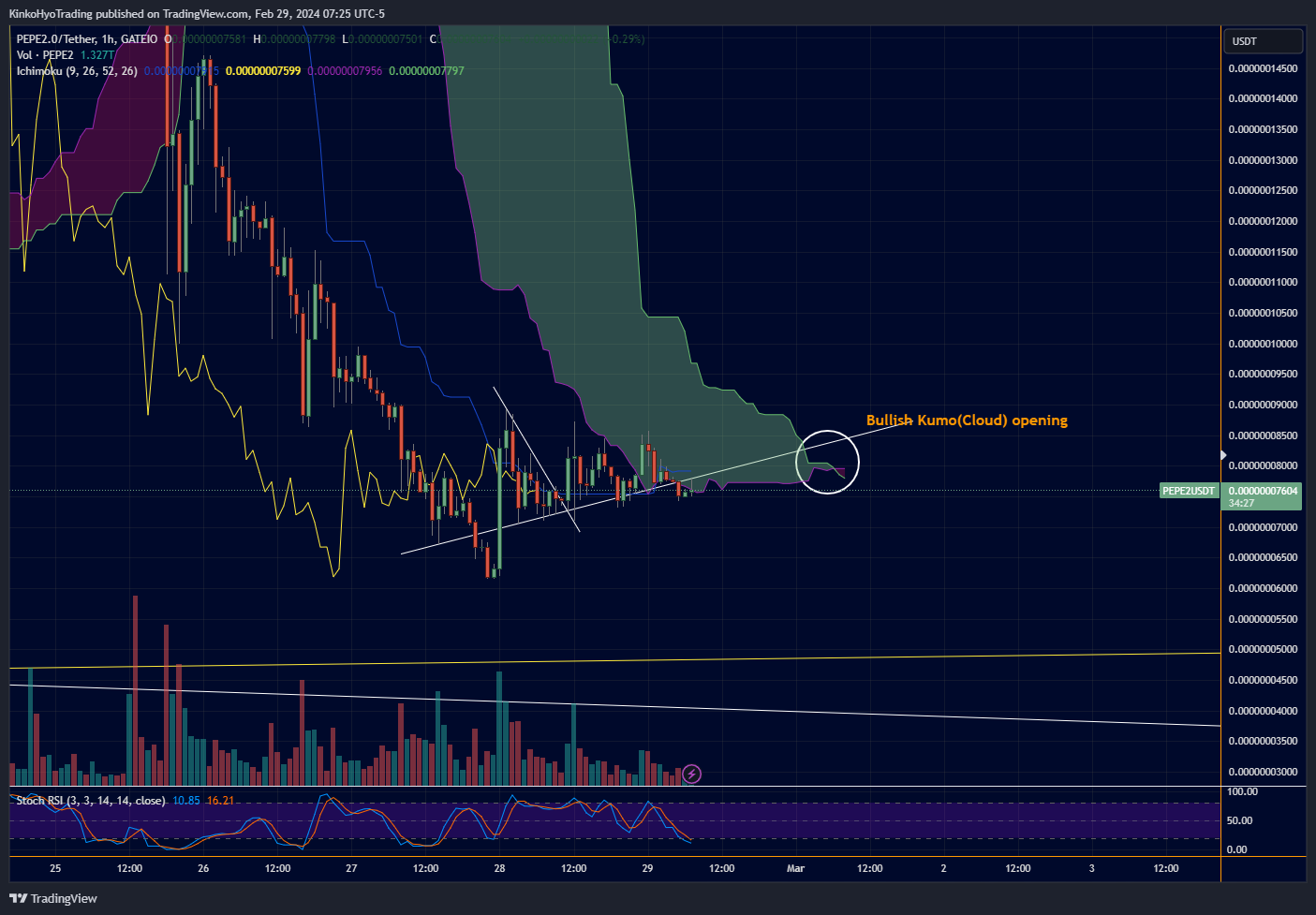Select the white ellipse drawing on the cloud
Screen dimensions: 1316x915
point(827,462)
